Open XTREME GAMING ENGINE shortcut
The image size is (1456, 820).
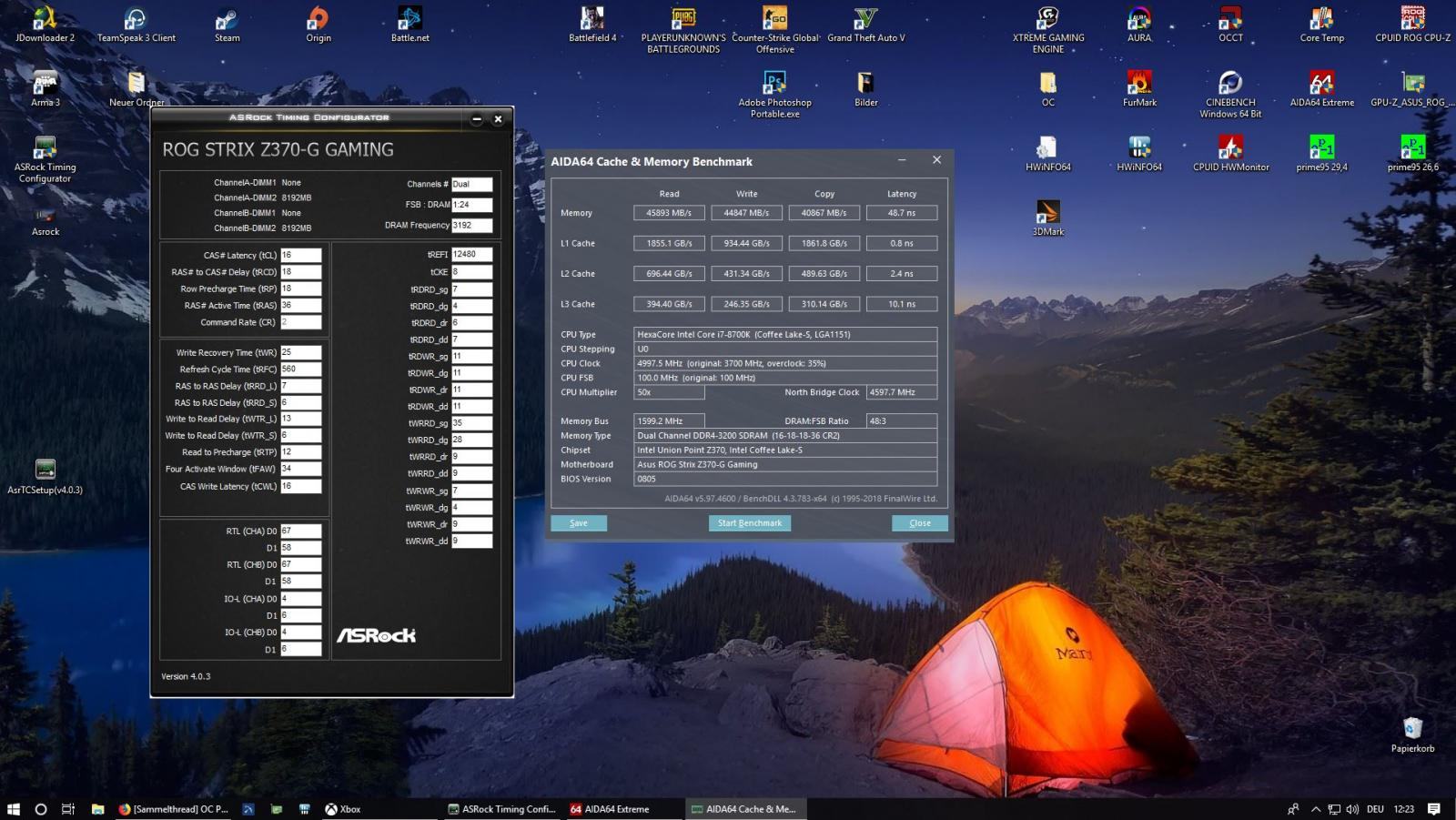point(1048,30)
